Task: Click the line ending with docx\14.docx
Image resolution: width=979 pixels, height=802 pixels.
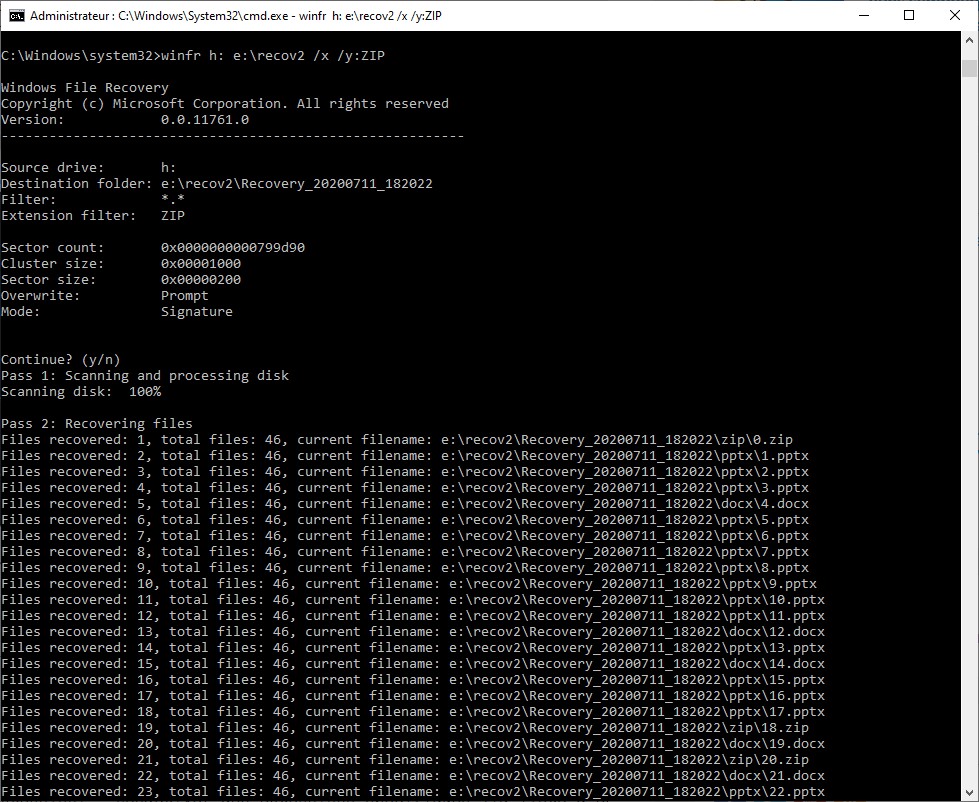Action: pyautogui.click(x=413, y=664)
